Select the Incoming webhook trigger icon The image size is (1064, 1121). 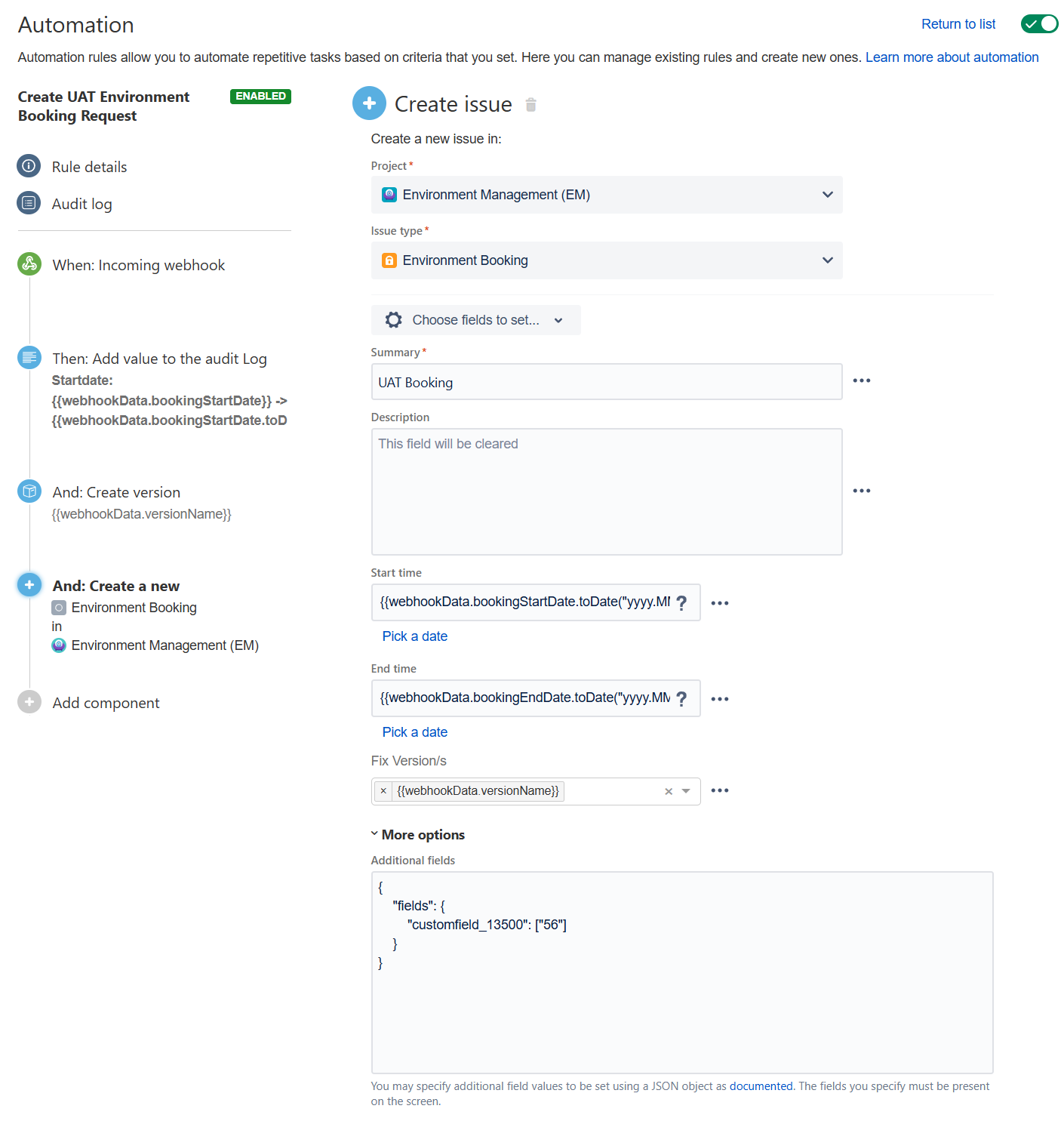click(29, 264)
